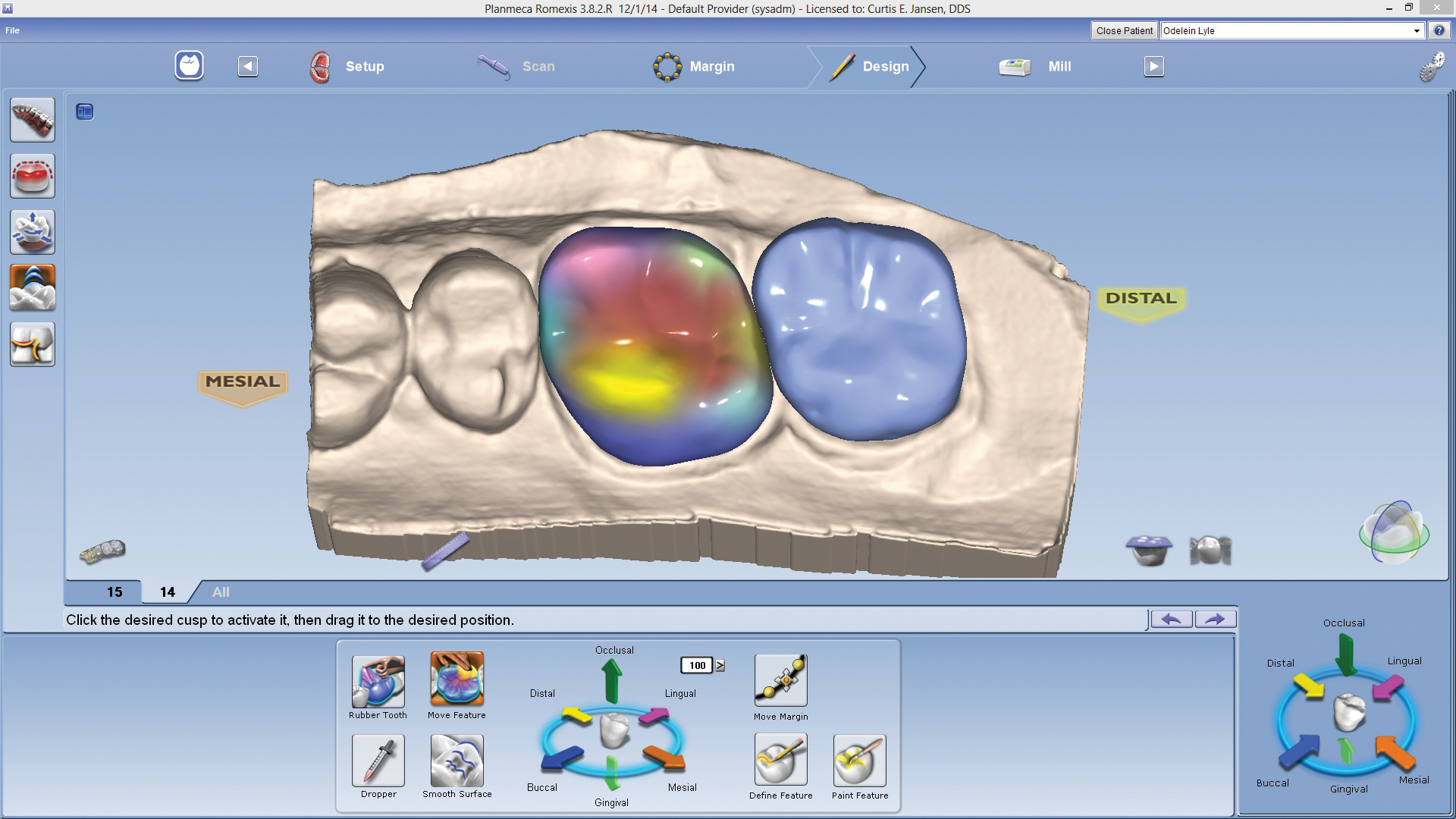
Task: Click the Define Feature tool
Action: 780,761
